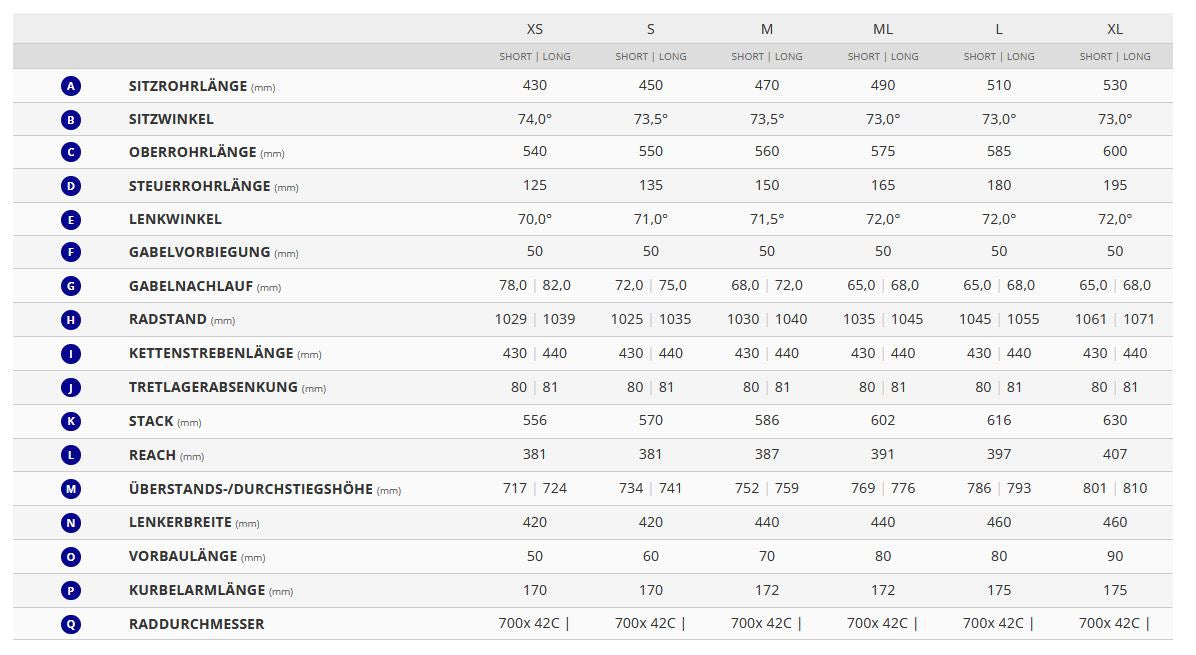Click the XS size column header
1196x655 pixels.
(x=535, y=29)
